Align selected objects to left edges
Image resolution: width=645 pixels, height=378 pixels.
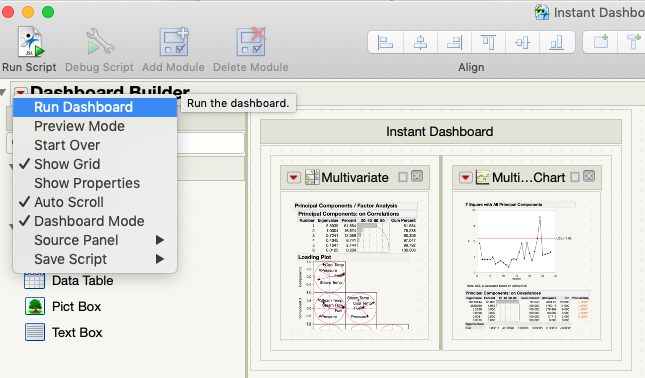(385, 42)
